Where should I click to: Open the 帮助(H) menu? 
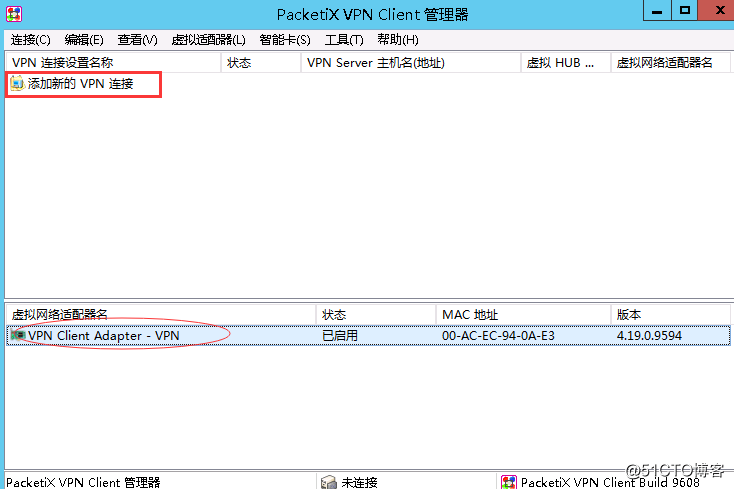(x=398, y=40)
